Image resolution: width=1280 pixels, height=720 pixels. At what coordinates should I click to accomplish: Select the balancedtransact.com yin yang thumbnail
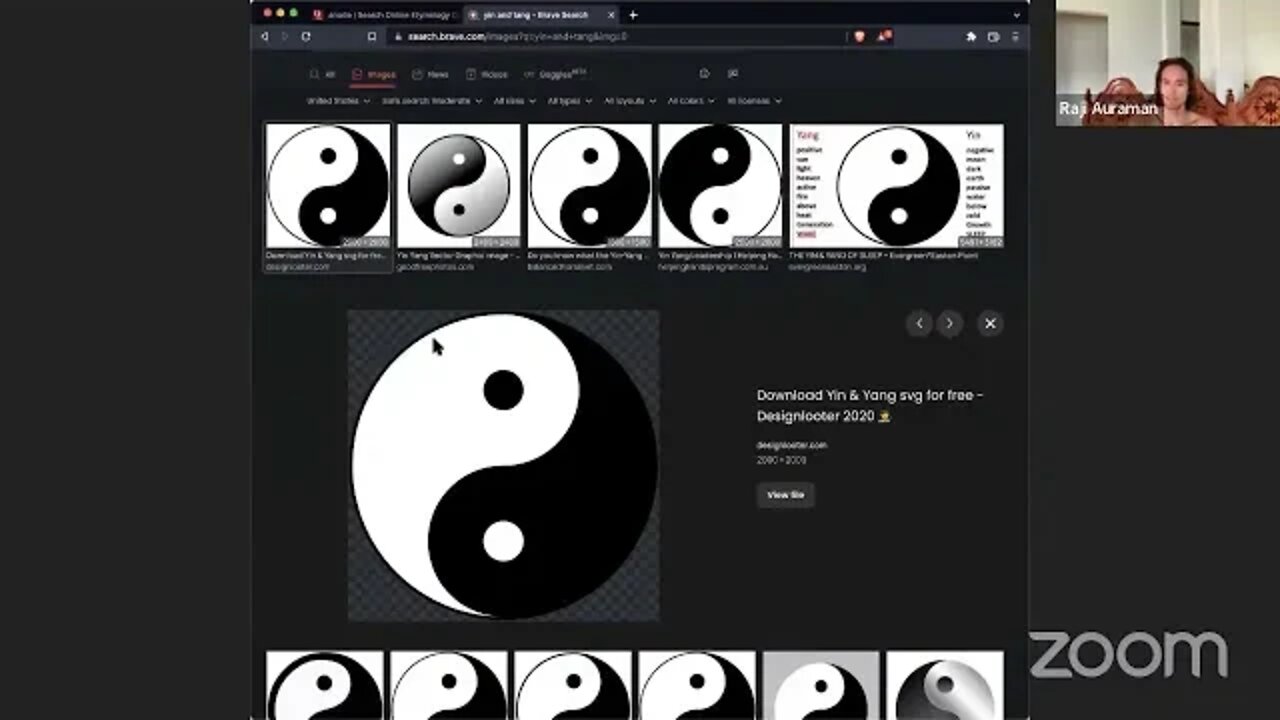[x=590, y=186]
